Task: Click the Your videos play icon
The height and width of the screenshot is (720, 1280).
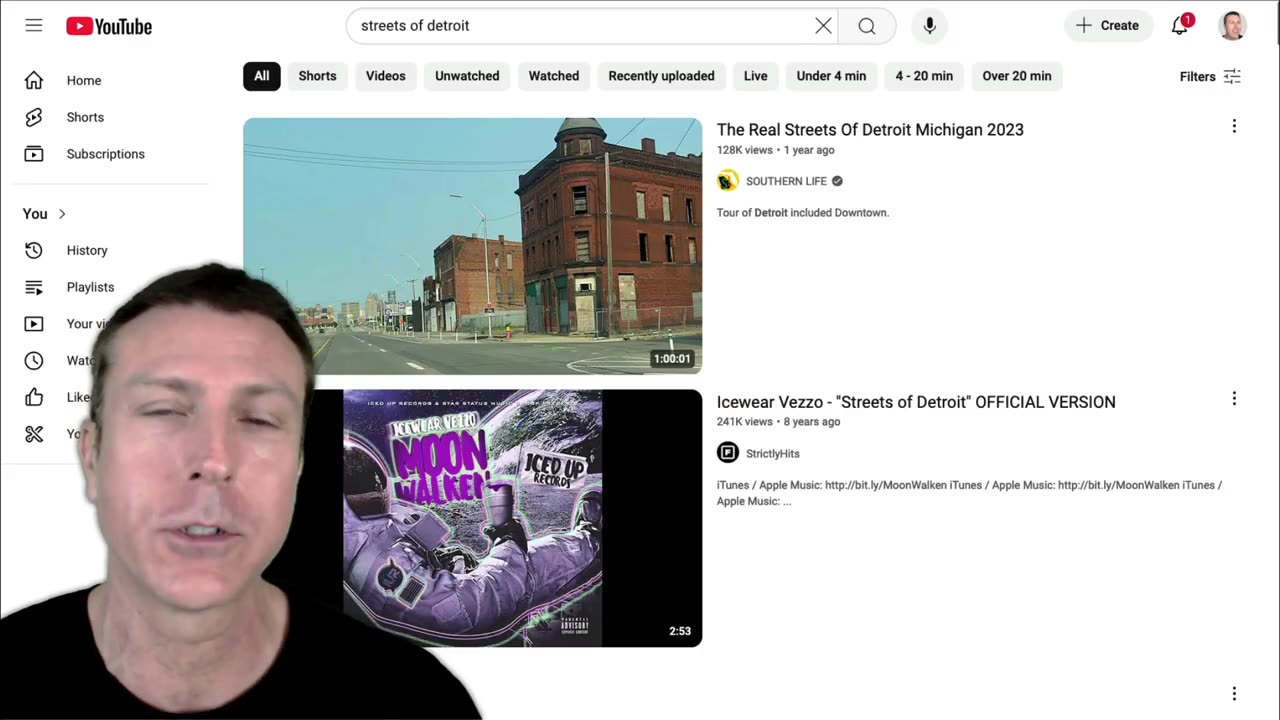Action: point(34,324)
